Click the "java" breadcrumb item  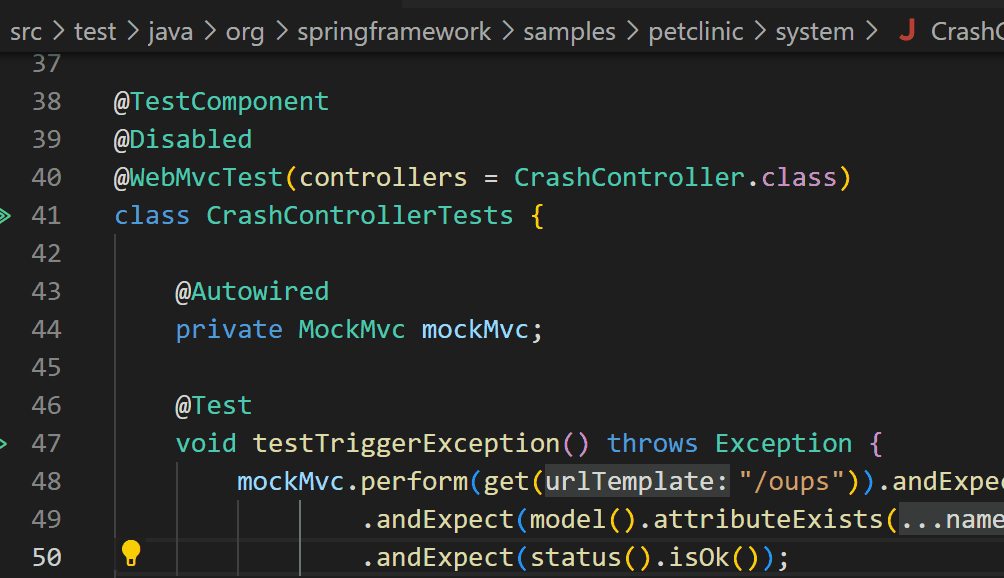pos(170,30)
